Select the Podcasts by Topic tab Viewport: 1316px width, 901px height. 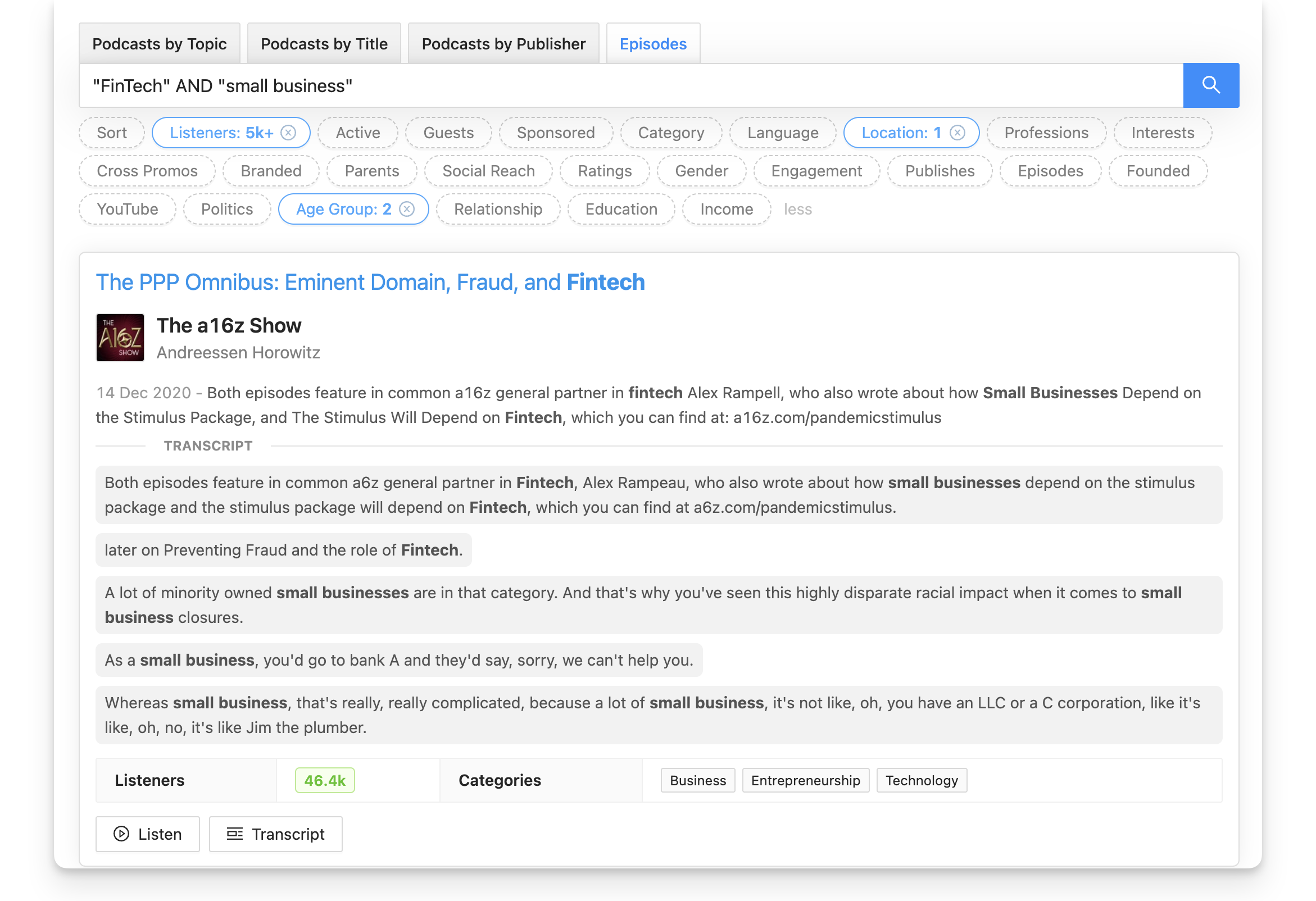(x=160, y=43)
